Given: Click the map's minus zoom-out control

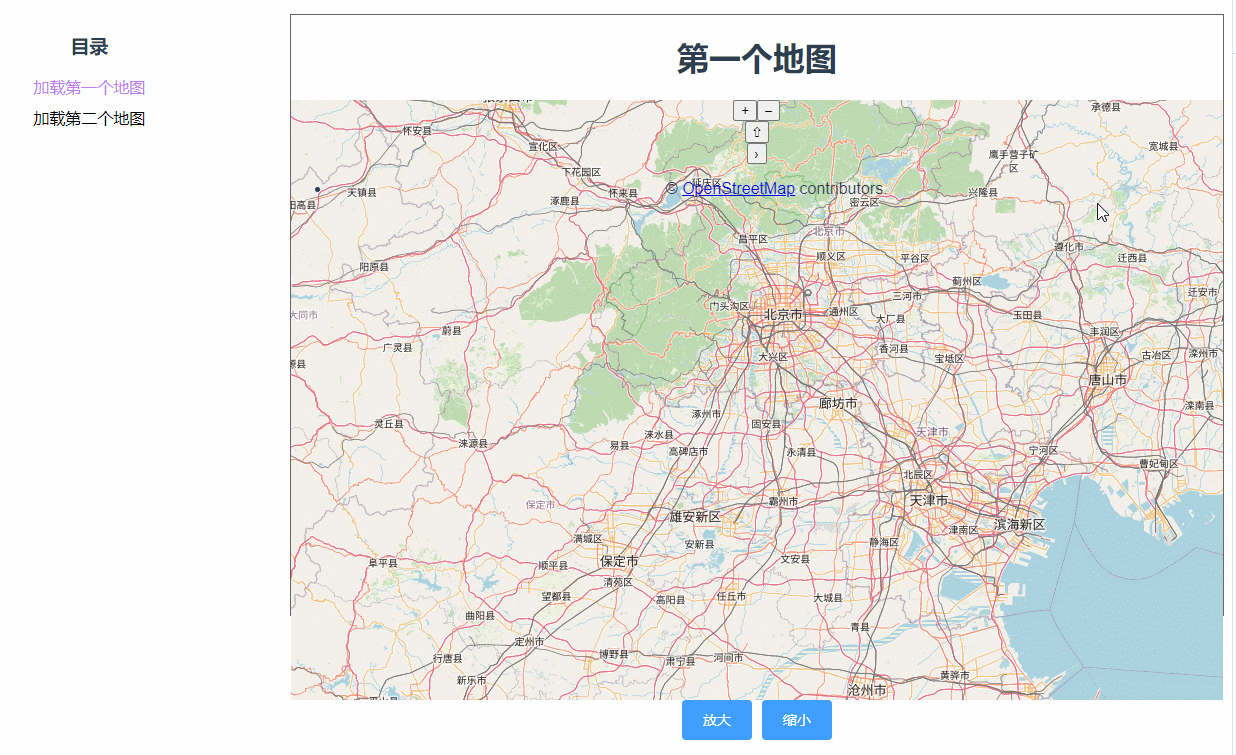Looking at the screenshot, I should 768,111.
